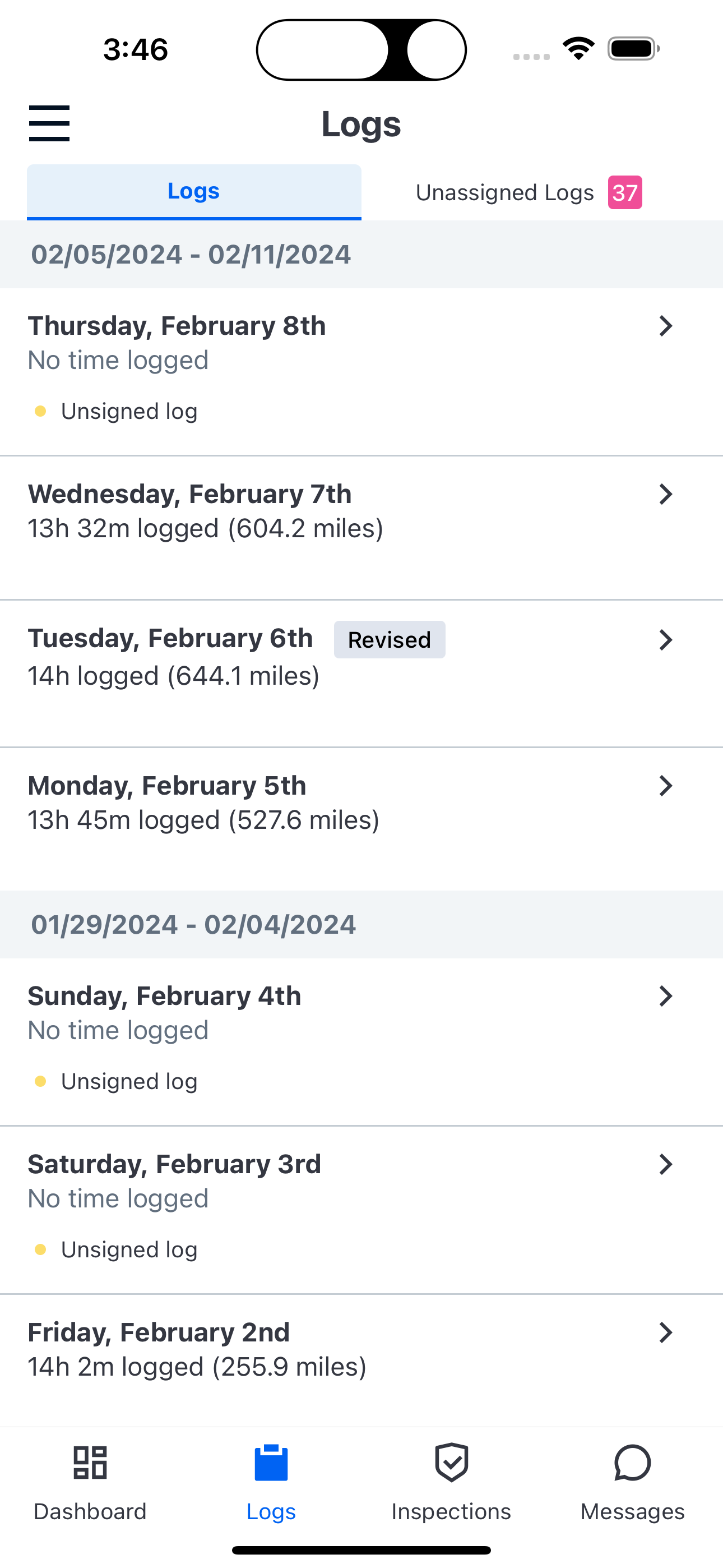Expand Thursday, February 8th chevron
The width and height of the screenshot is (723, 1568).
click(666, 326)
